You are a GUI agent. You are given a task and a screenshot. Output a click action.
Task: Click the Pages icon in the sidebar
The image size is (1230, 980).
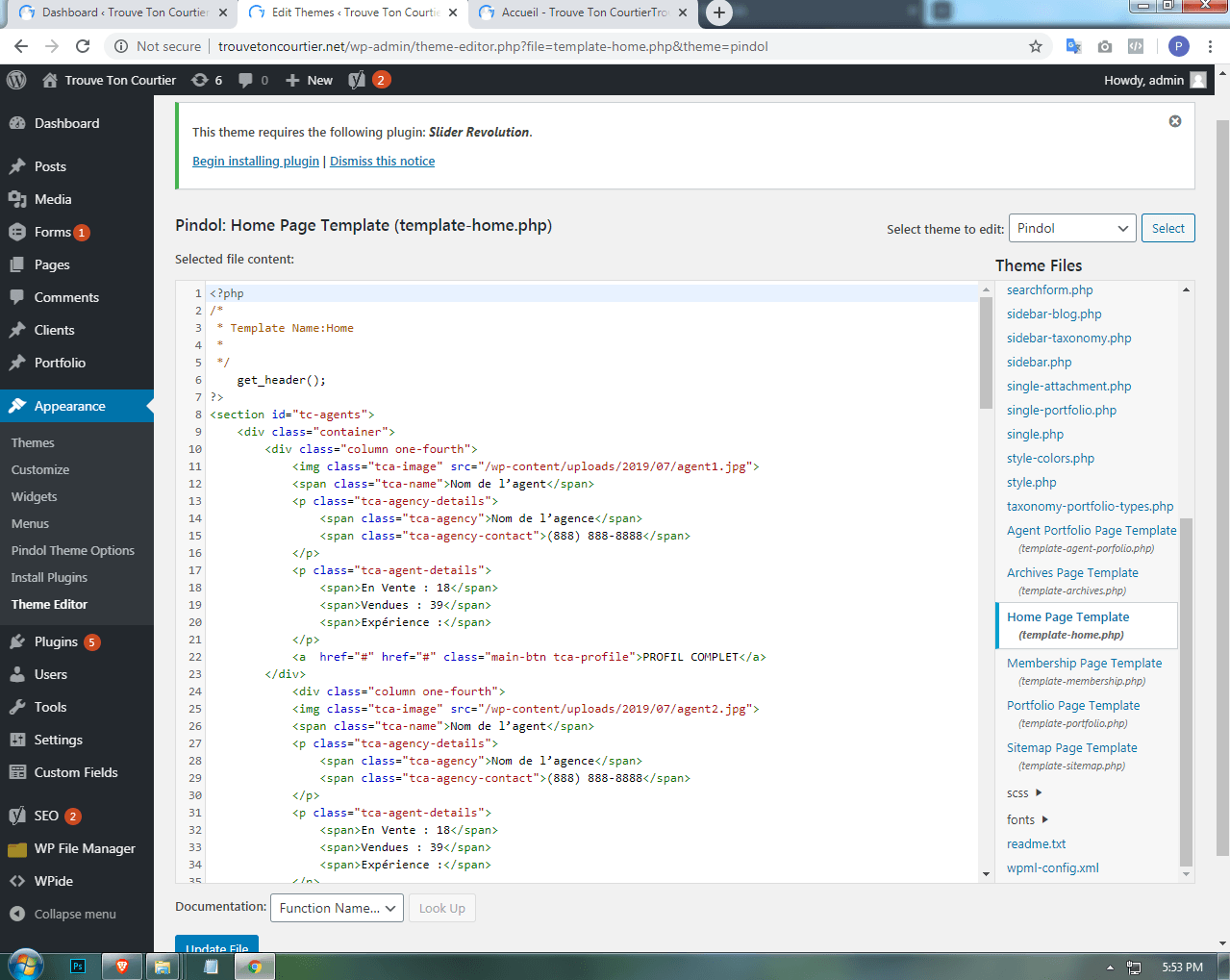pos(17,264)
